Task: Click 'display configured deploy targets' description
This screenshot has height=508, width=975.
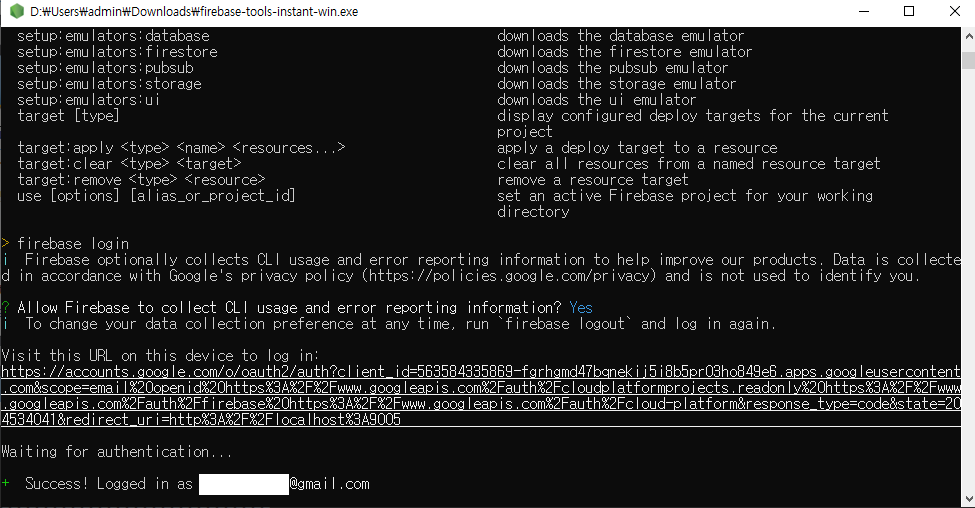Action: (693, 124)
